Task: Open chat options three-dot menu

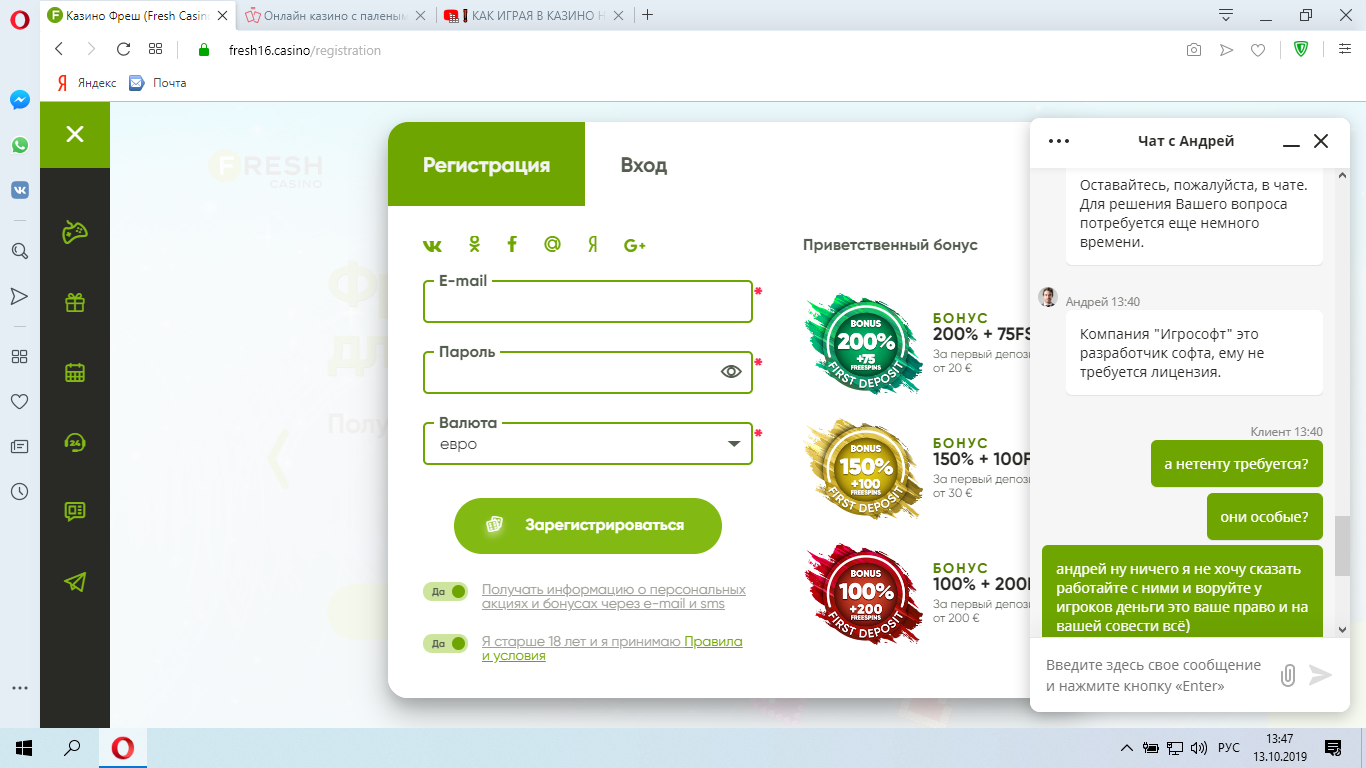Action: 1059,141
